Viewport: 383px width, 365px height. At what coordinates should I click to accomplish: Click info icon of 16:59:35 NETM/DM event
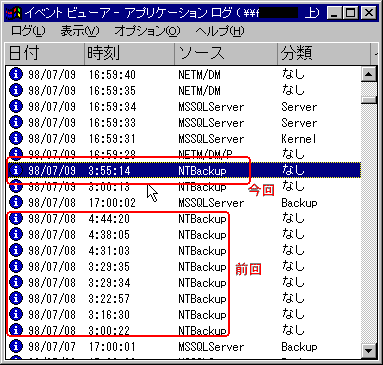click(16, 90)
